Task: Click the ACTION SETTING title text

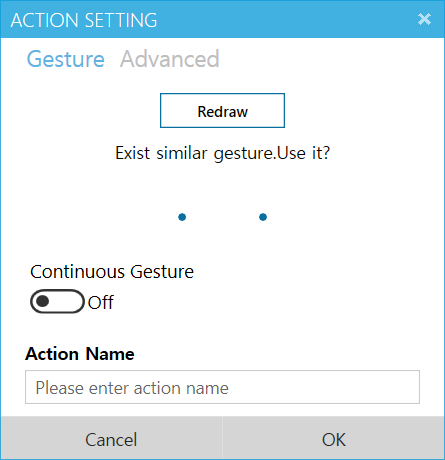Action: click(x=84, y=20)
